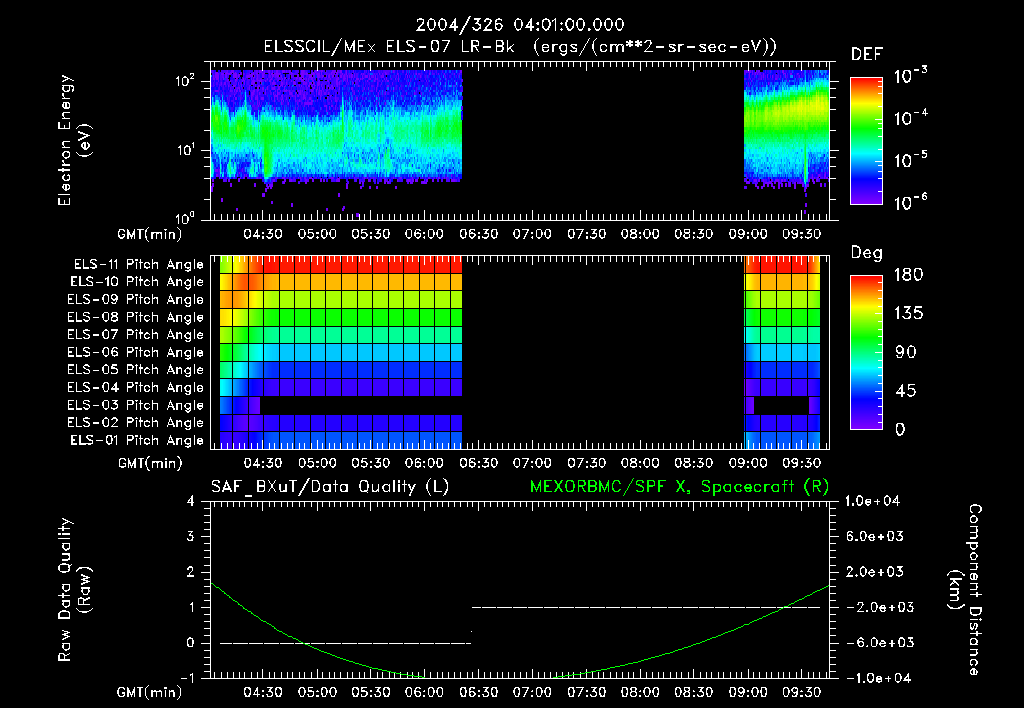Screen dimensions: 1024x708
Task: Click the Electron Energy axis label
Action: (74, 140)
